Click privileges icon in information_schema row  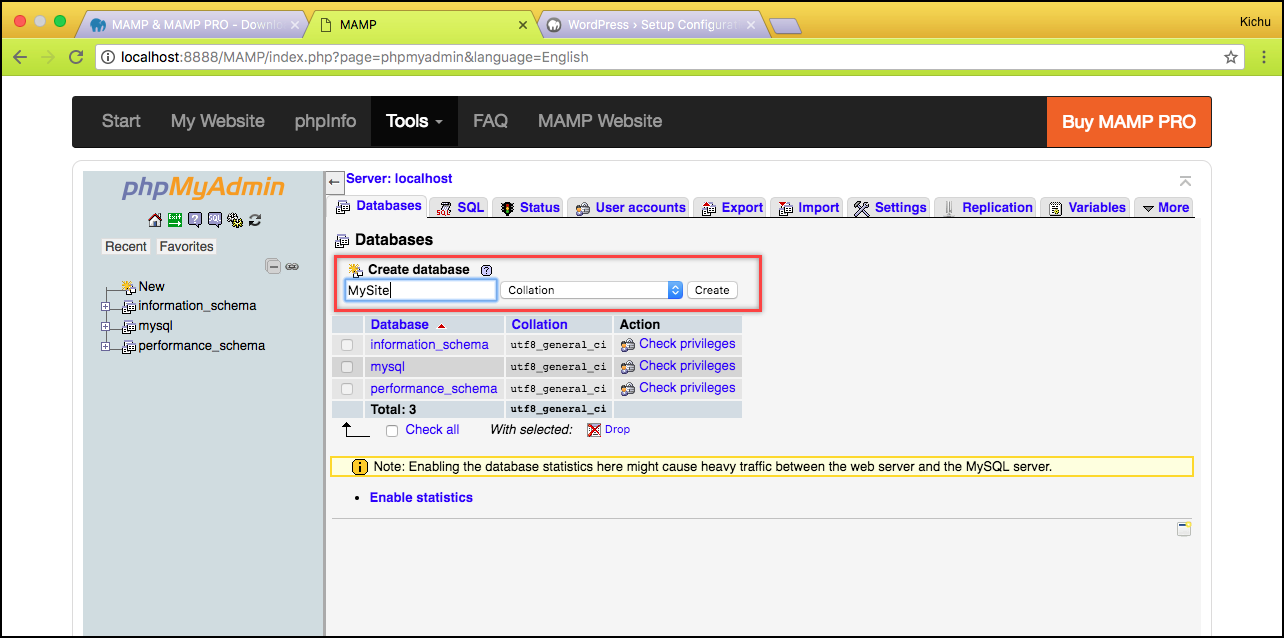pos(628,344)
